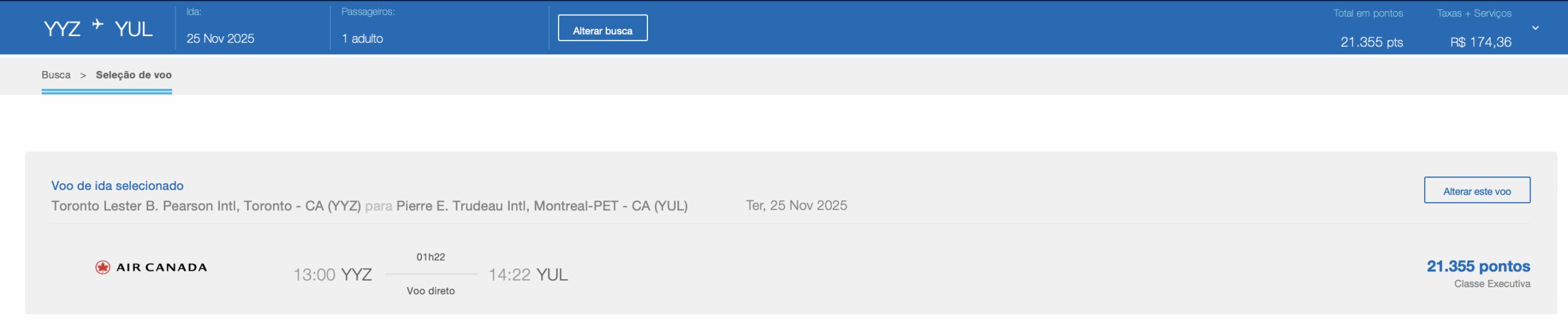1568x321 pixels.
Task: Click the Voo direto label
Action: pyautogui.click(x=431, y=291)
